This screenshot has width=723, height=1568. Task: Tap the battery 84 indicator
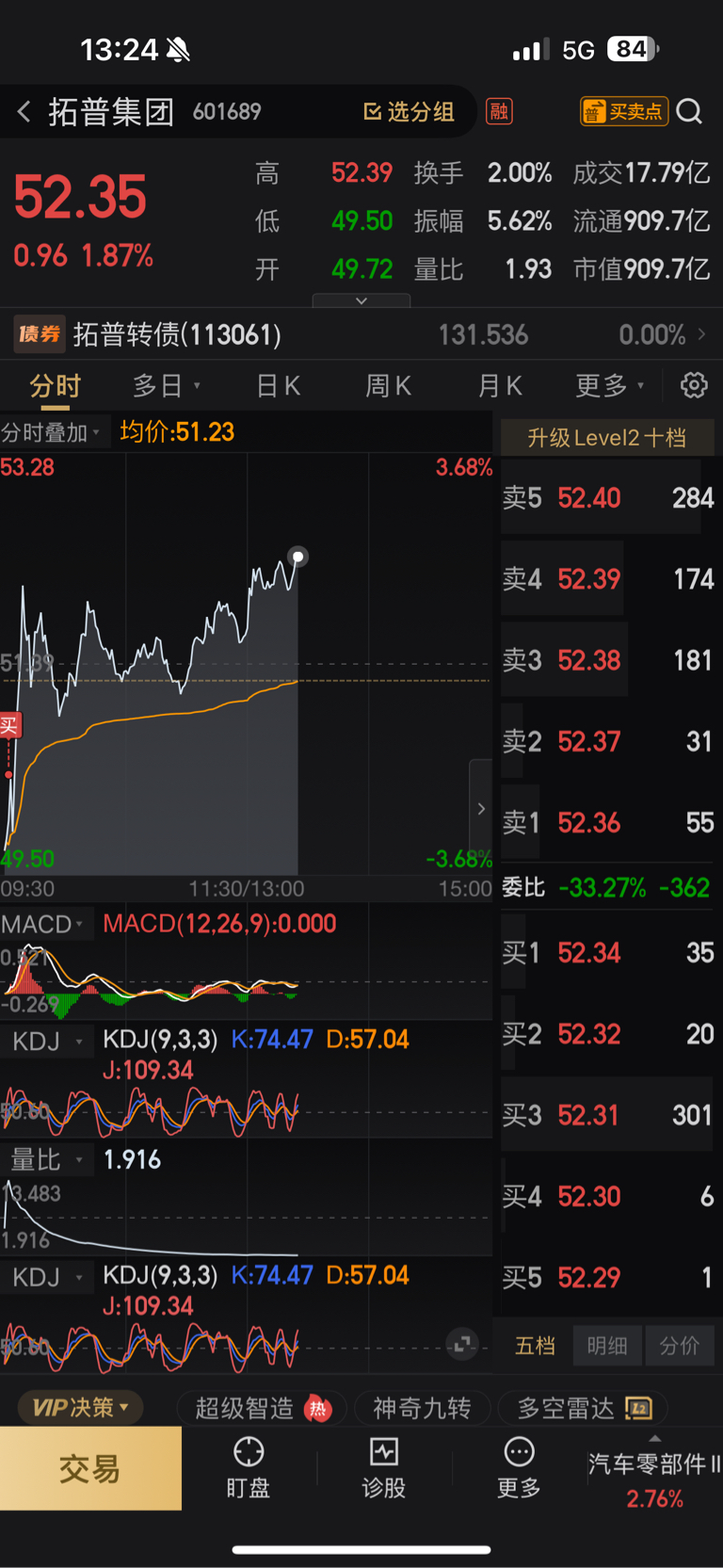[x=633, y=49]
